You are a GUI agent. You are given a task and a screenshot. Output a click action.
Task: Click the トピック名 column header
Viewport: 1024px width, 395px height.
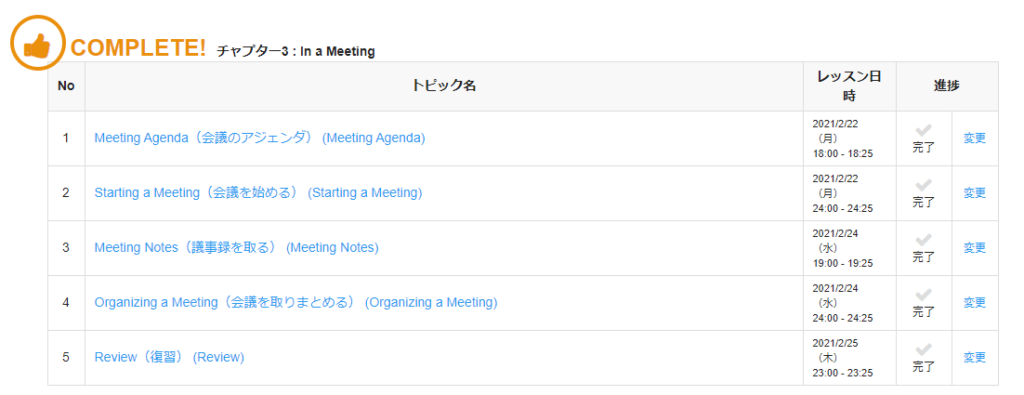[444, 86]
